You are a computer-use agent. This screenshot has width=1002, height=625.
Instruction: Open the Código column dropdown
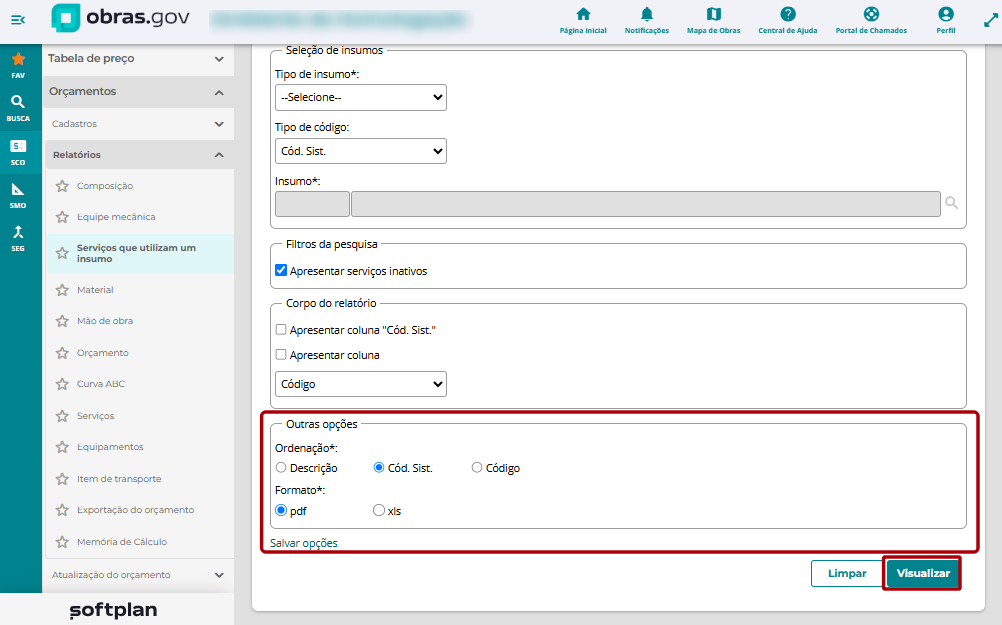360,384
